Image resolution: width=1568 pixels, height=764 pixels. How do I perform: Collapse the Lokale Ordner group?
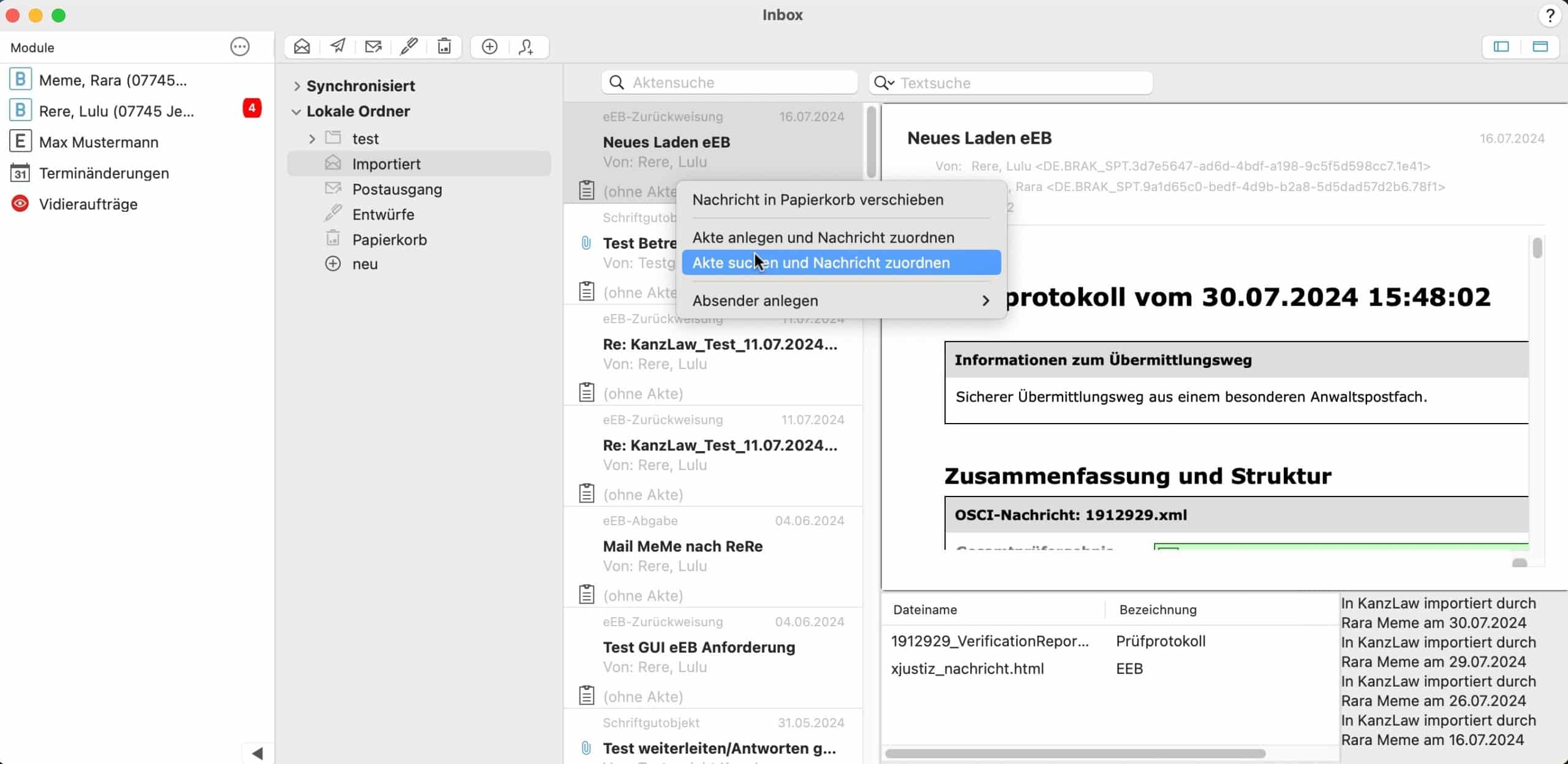pos(296,111)
